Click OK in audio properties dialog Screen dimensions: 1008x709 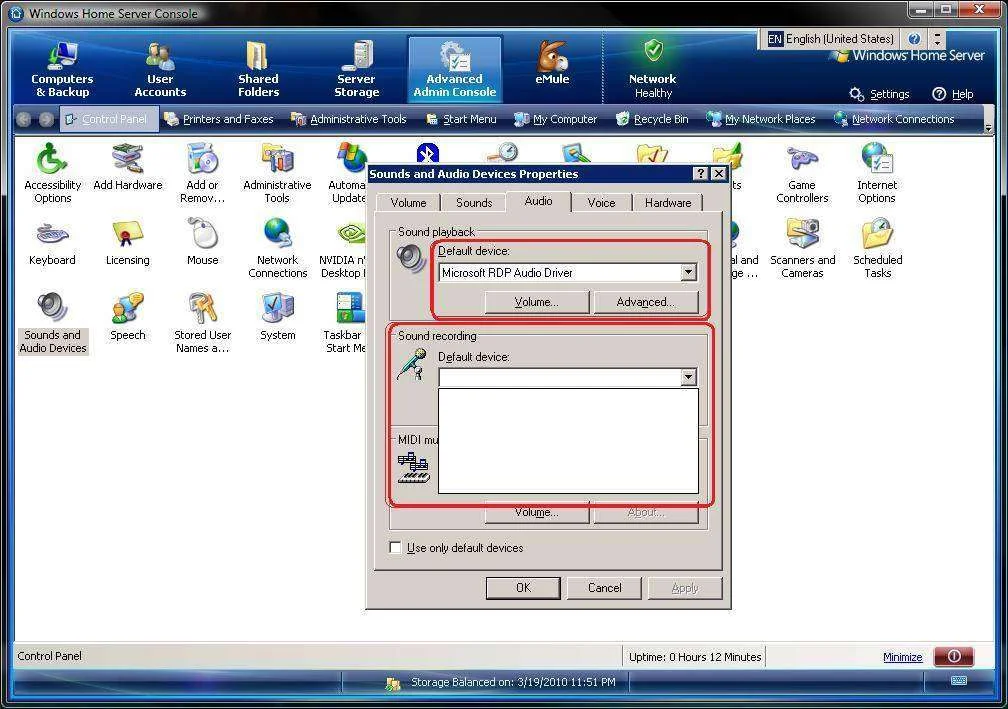[x=523, y=588]
